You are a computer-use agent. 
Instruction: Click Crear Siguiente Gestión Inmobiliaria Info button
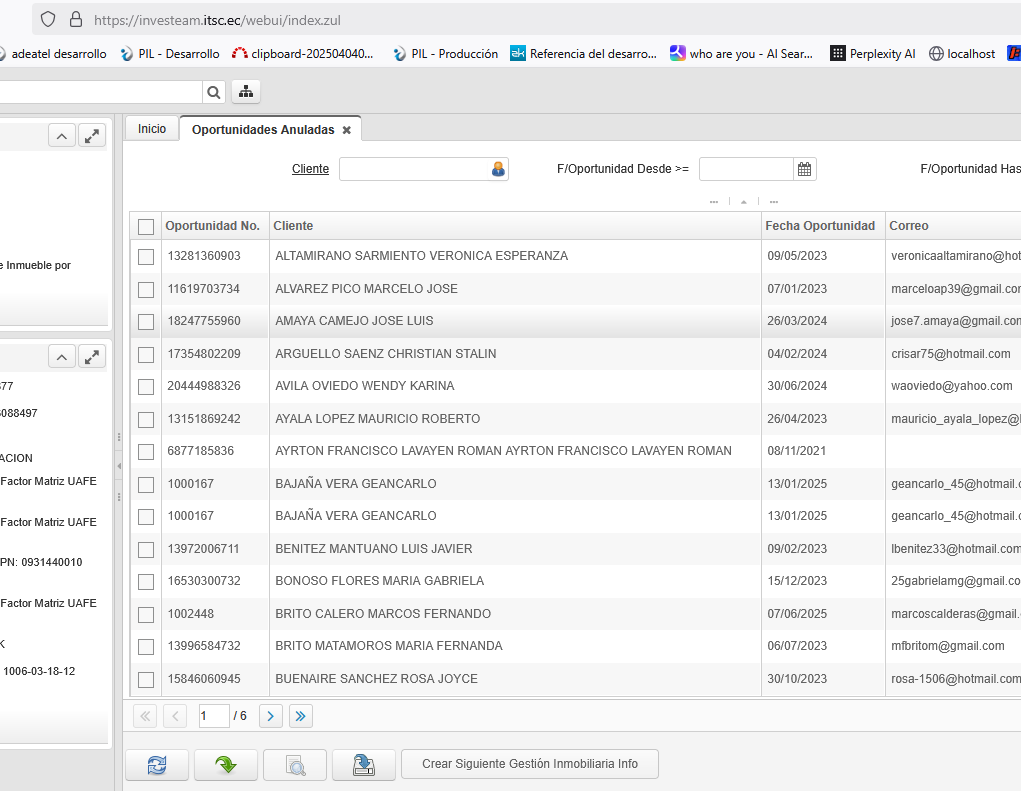(x=529, y=764)
